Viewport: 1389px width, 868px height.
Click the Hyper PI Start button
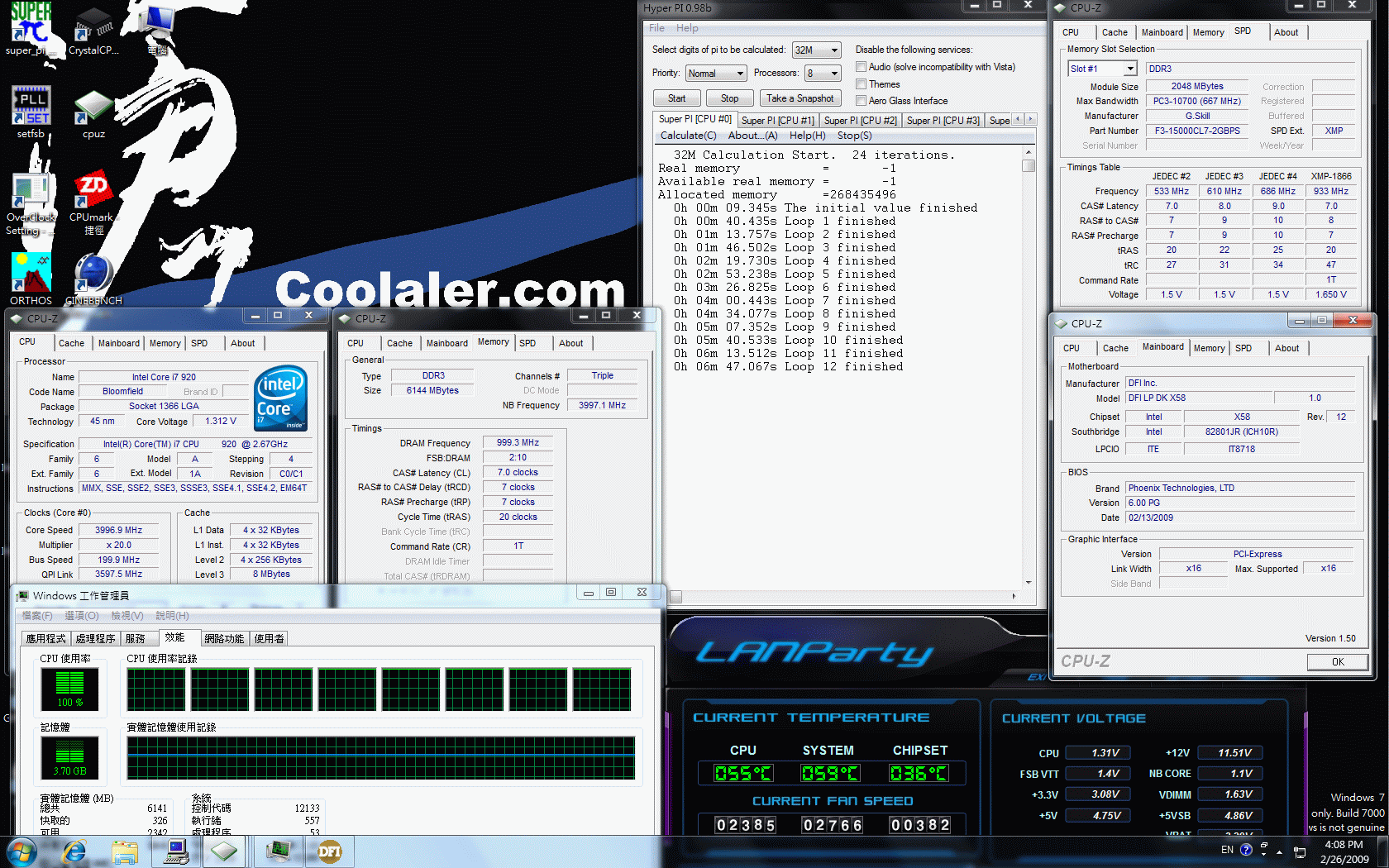pyautogui.click(x=676, y=98)
